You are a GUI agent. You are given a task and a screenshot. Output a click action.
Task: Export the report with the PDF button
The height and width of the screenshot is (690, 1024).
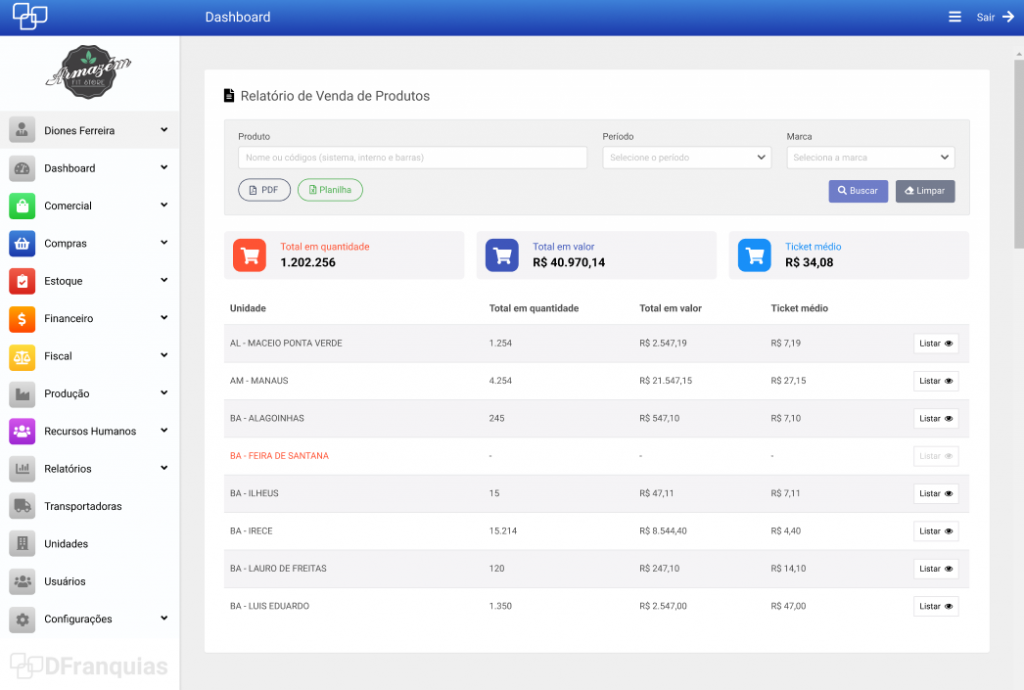264,190
